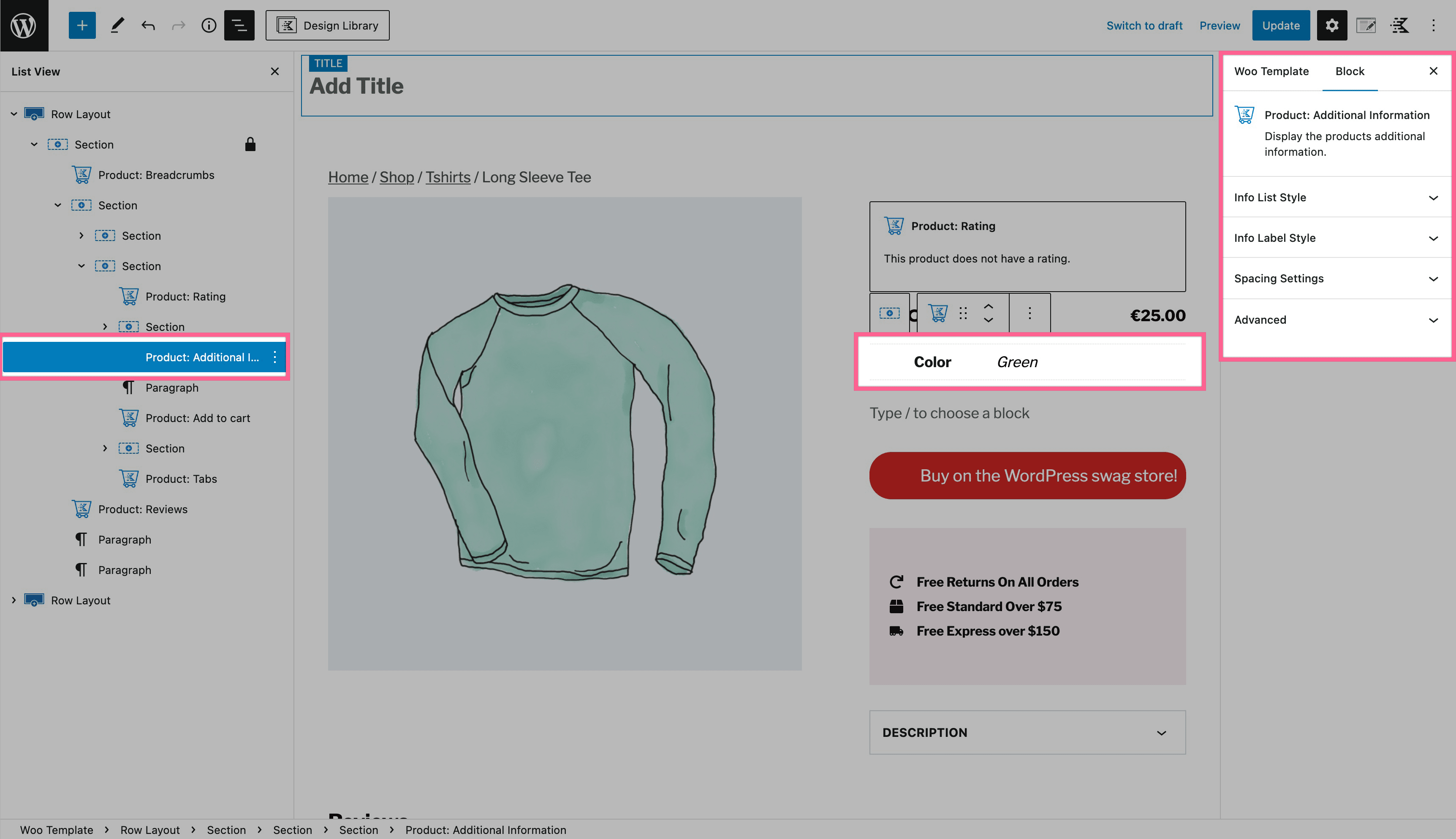Move block down with the down arrow
Viewport: 1456px width, 839px height.
[989, 320]
